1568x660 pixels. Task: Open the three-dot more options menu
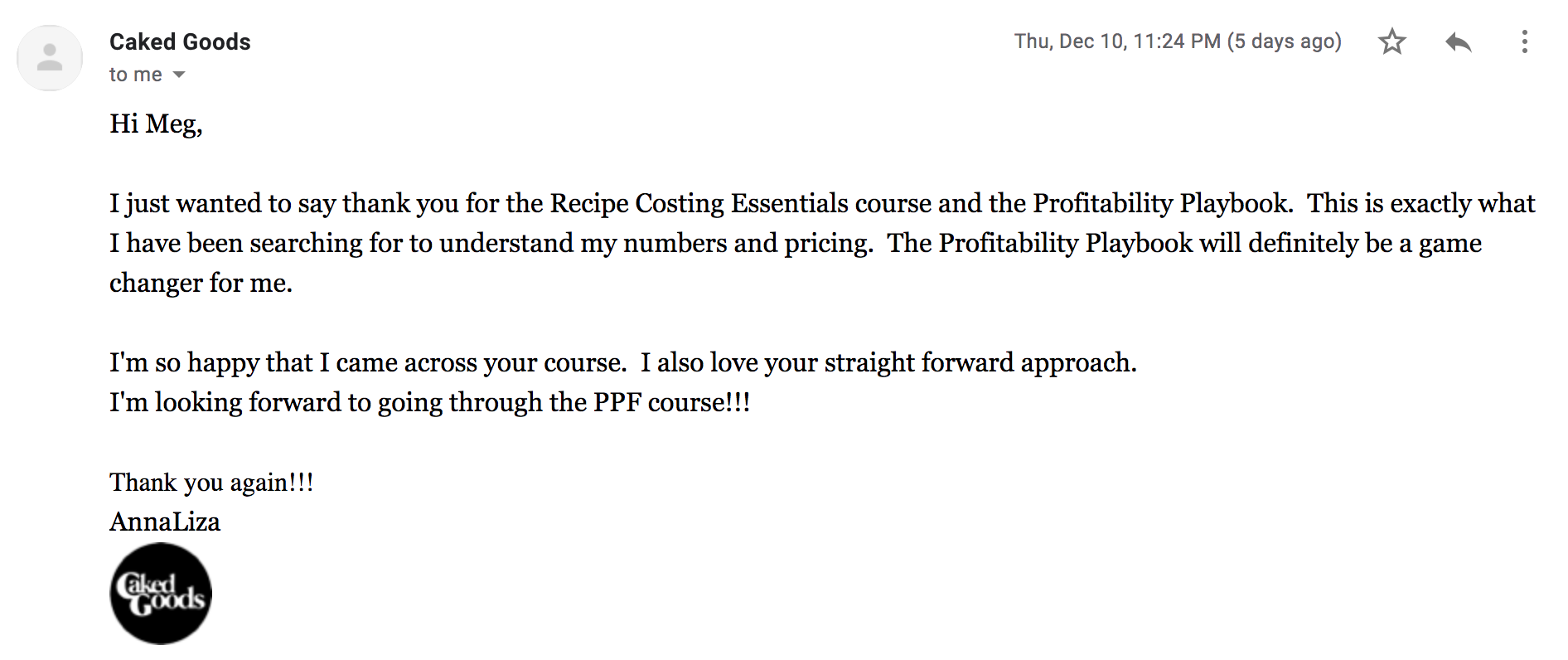(x=1524, y=41)
